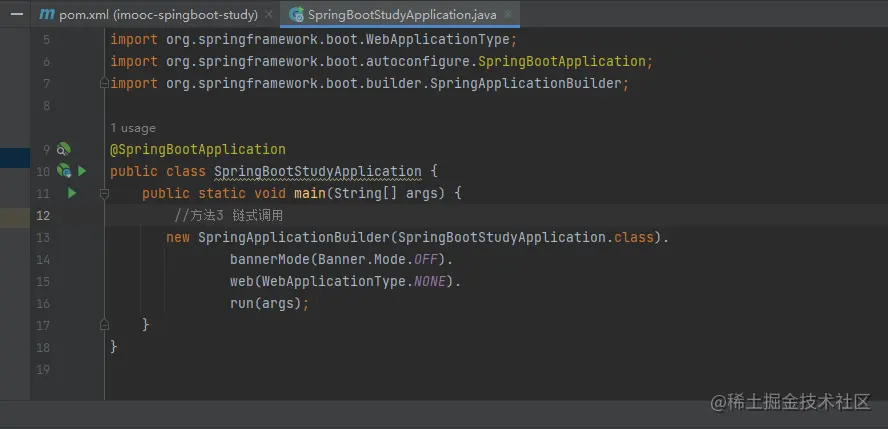Run main method via line 11's green arrow
Viewport: 888px width, 429px height.
click(x=72, y=193)
